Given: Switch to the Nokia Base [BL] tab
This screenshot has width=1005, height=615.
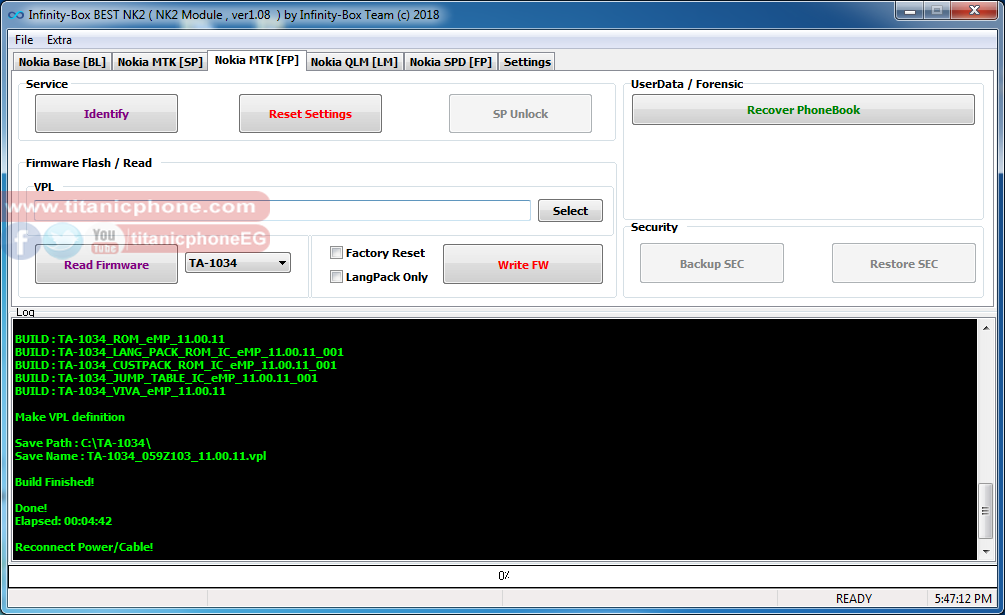Looking at the screenshot, I should [x=62, y=62].
